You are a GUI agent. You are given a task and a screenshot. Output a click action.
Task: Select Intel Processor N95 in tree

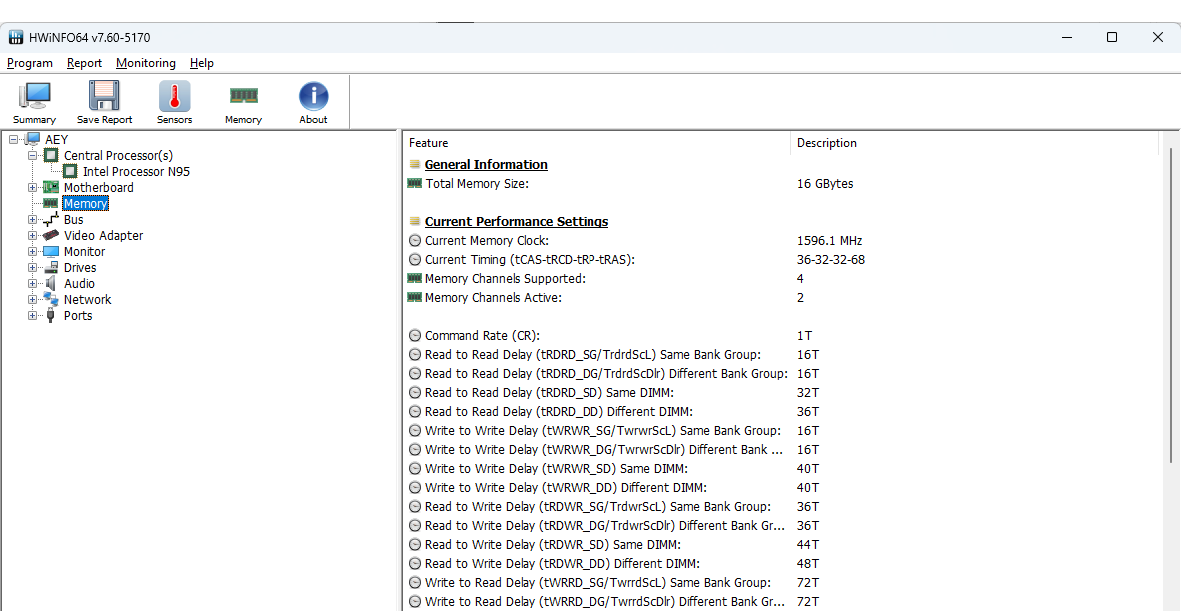[x=136, y=172]
